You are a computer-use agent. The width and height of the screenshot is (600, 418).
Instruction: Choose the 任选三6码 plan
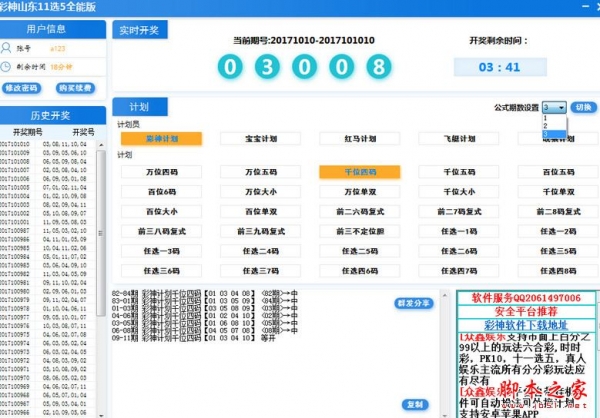(x=161, y=271)
